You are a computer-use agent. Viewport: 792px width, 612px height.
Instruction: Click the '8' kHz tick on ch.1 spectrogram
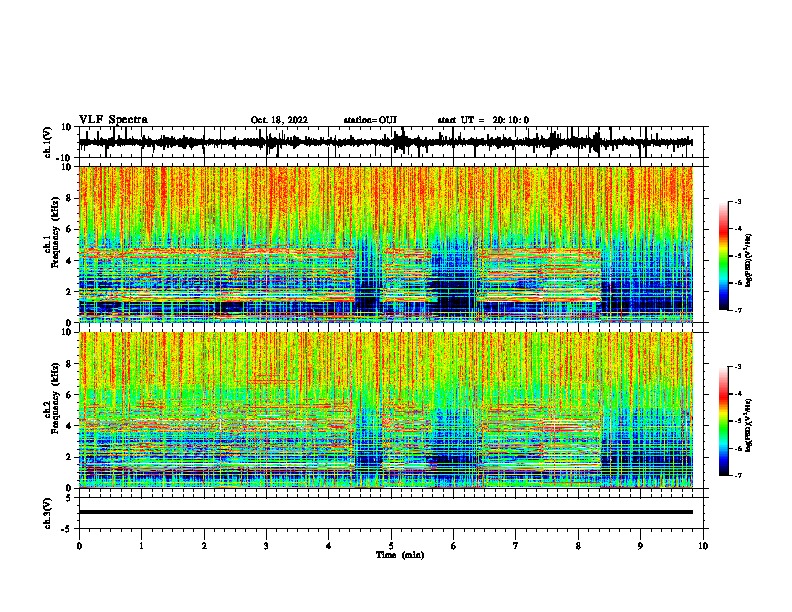tap(69, 198)
